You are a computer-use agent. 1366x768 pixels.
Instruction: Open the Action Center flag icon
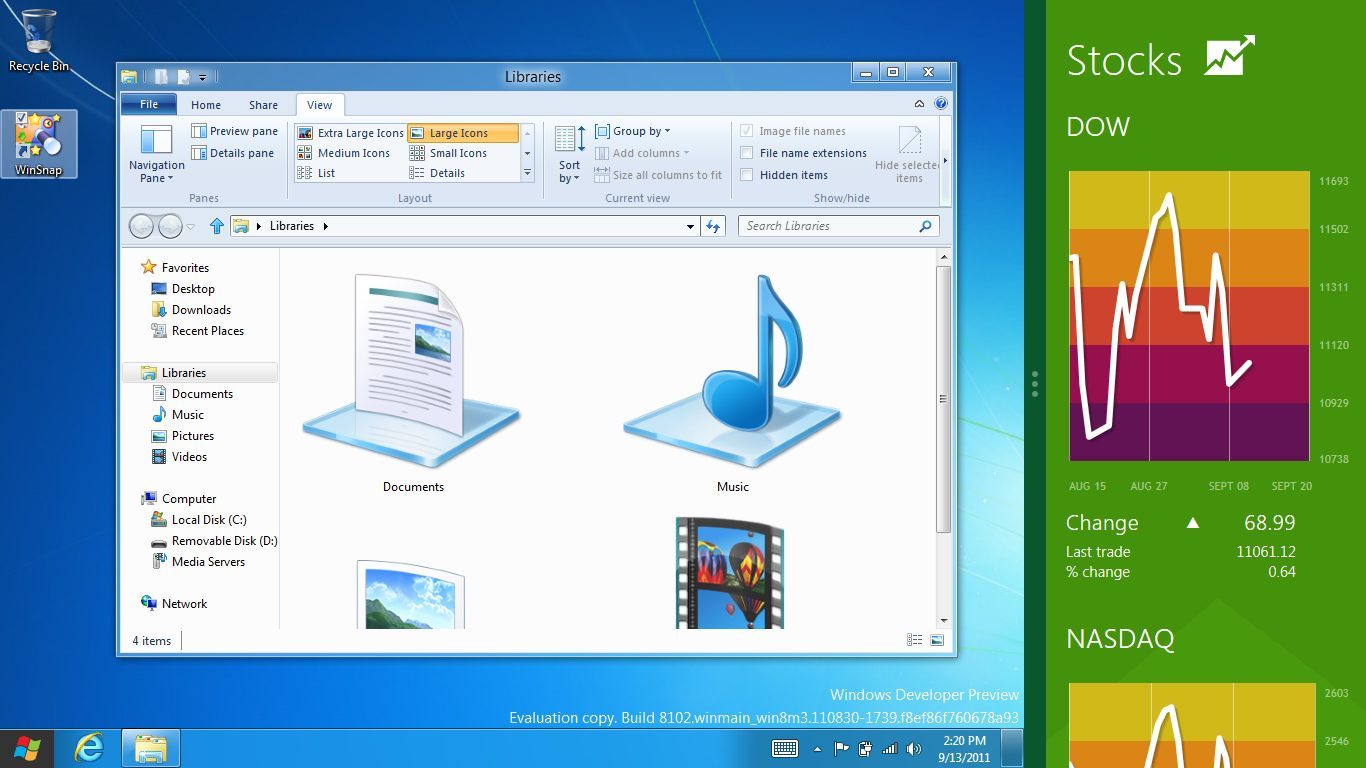[x=842, y=749]
